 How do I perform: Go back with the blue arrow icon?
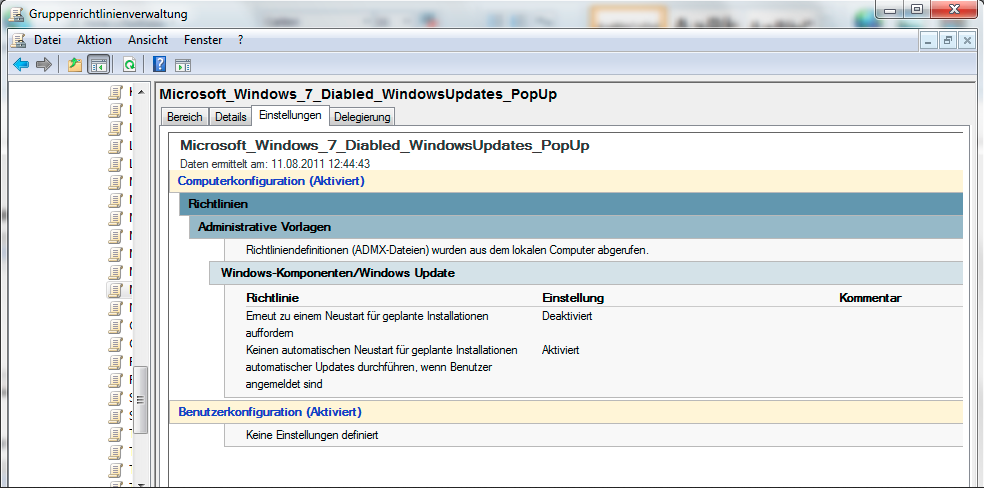pos(21,64)
